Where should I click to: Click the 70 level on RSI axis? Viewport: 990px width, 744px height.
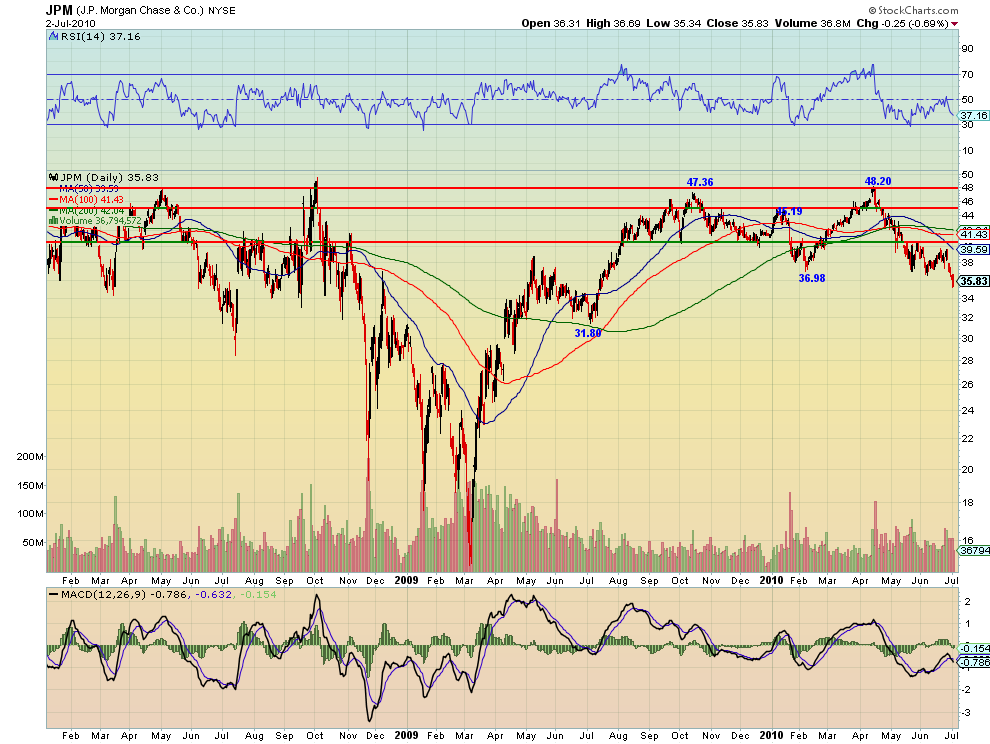(x=967, y=75)
